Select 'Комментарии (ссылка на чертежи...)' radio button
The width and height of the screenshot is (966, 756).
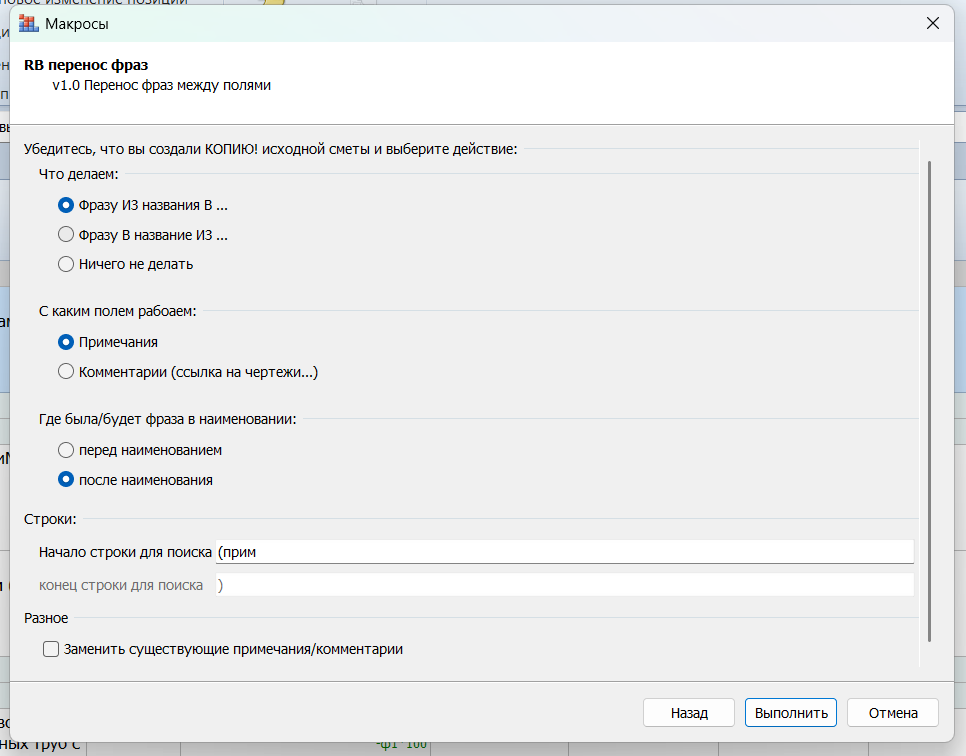pyautogui.click(x=66, y=372)
